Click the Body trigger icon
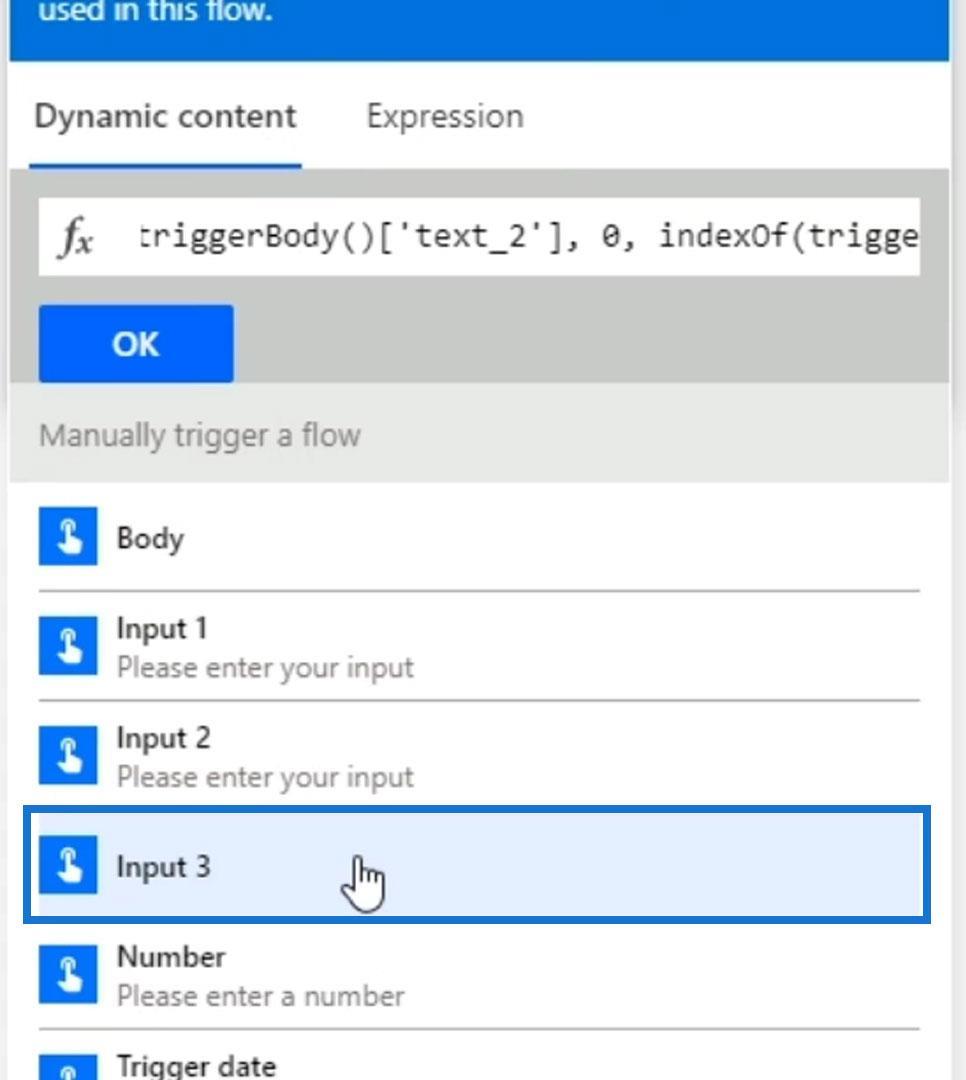 click(68, 537)
